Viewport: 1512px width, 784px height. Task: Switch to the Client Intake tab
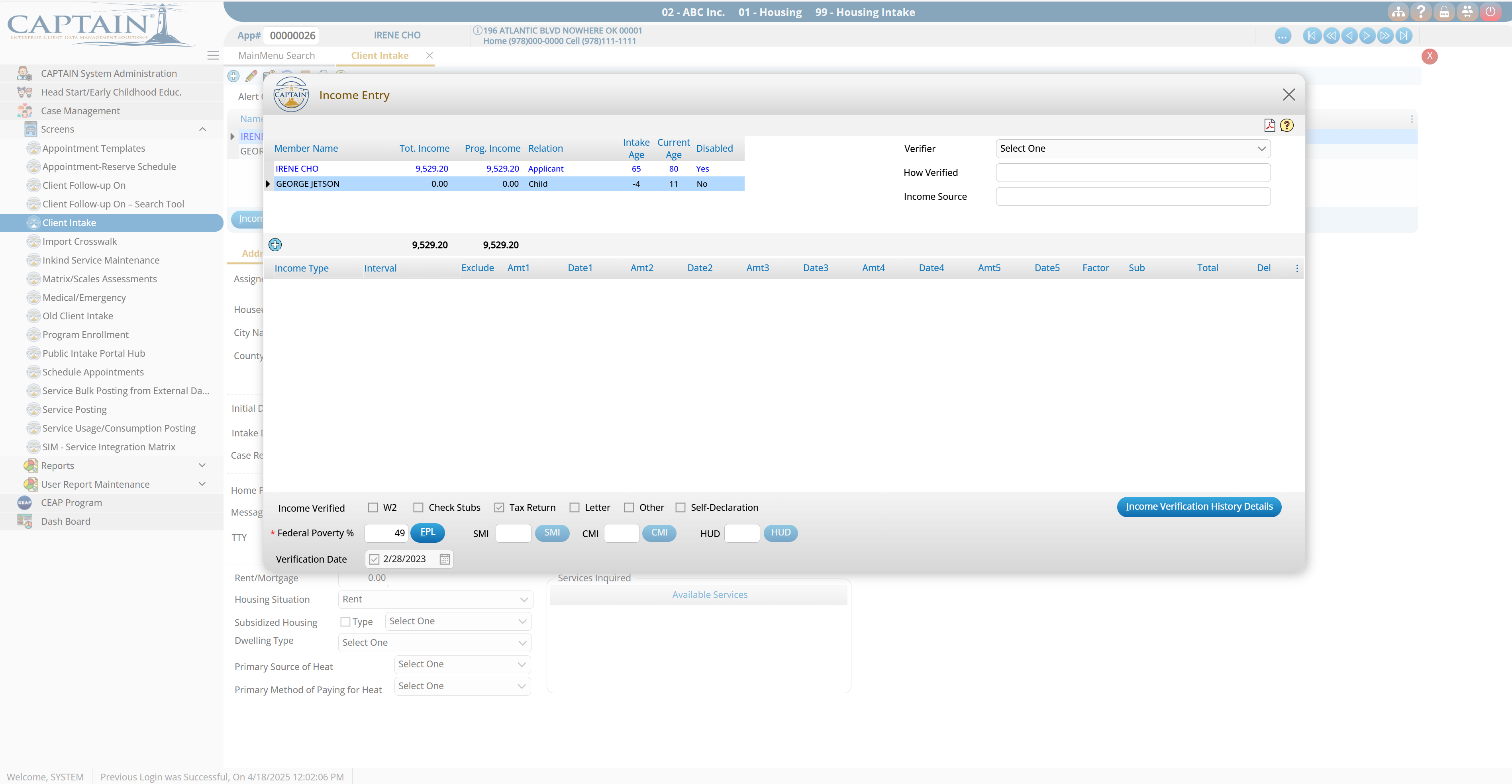pos(380,56)
